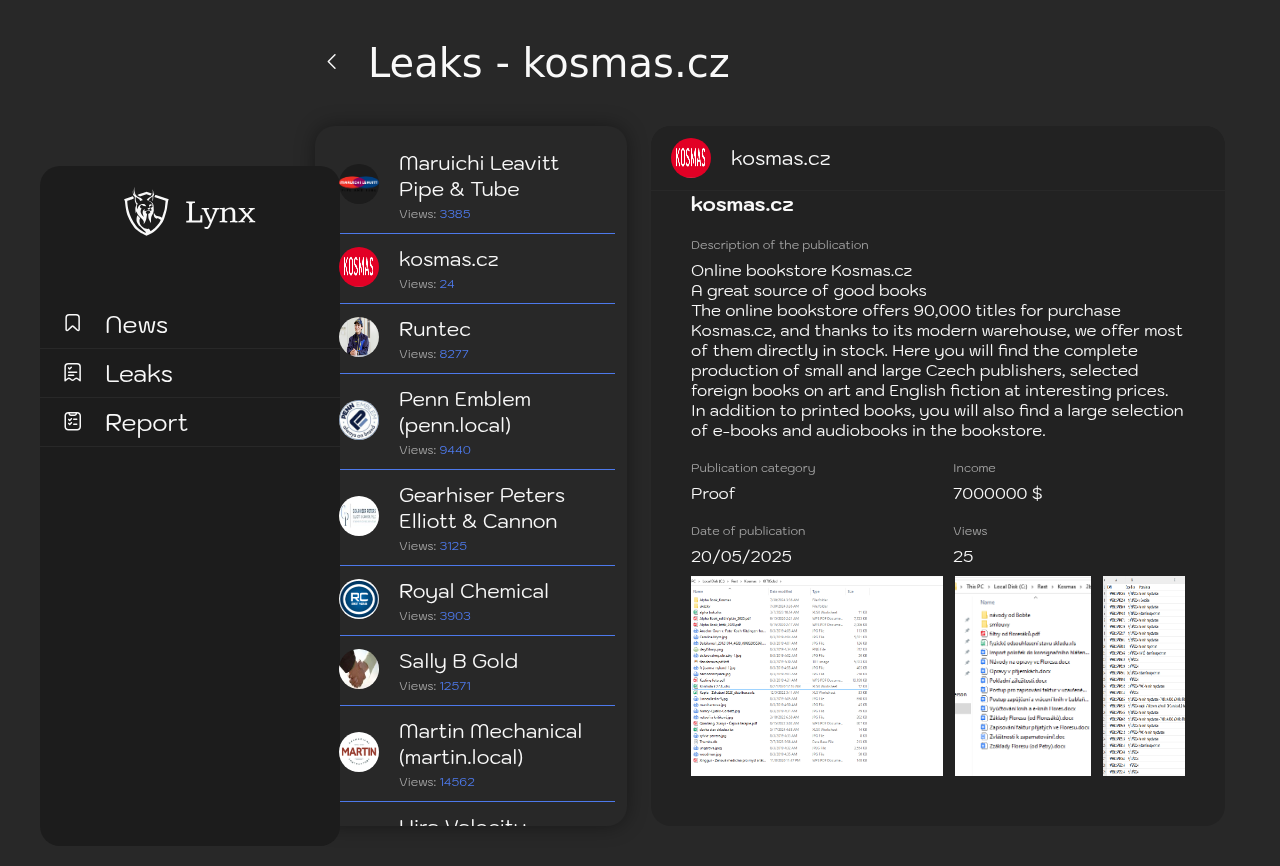Open the Leaks menu item
Viewport: 1280px width, 866px height.
(x=190, y=373)
